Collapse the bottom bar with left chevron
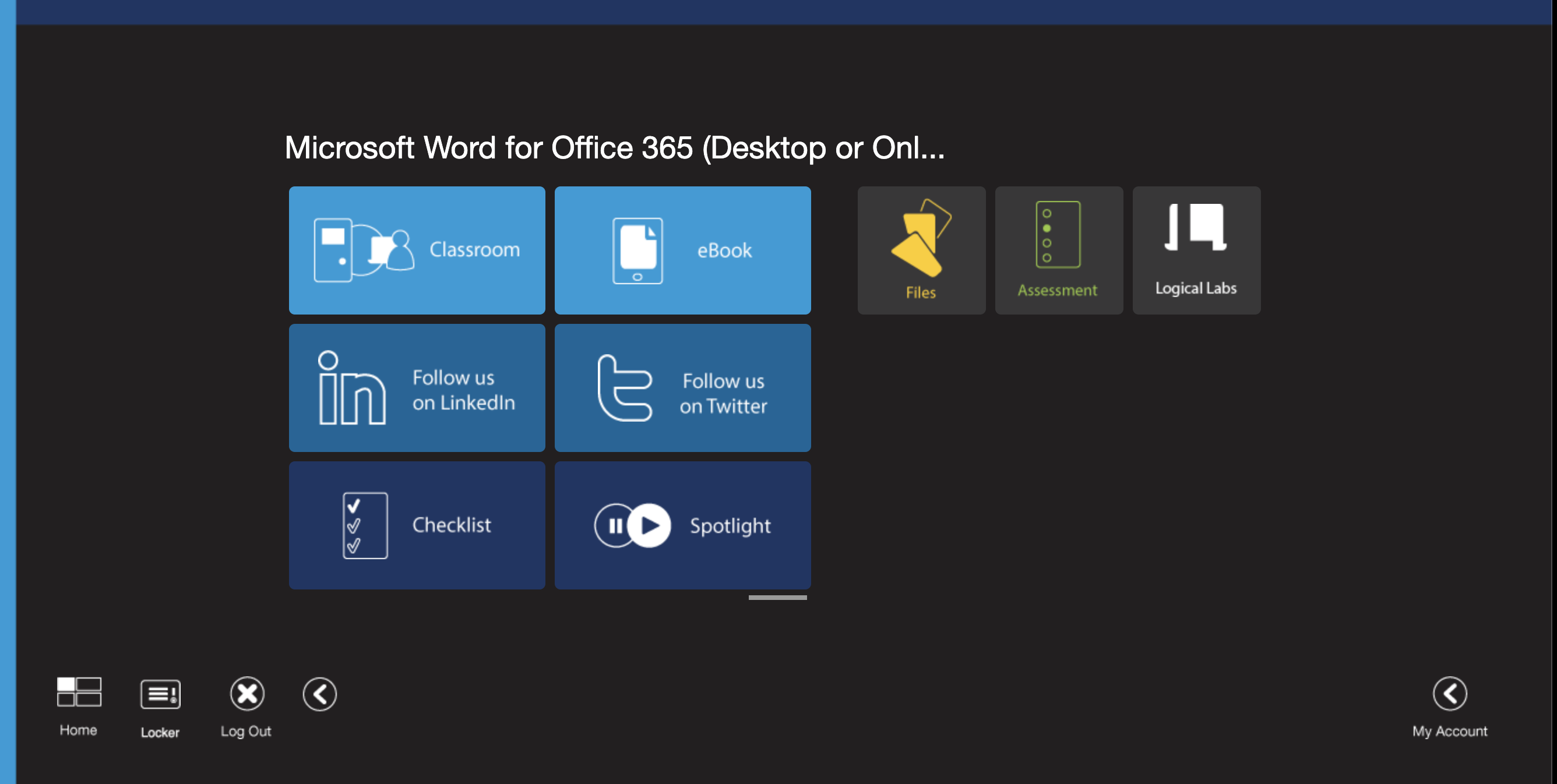This screenshot has width=1557, height=784. click(320, 694)
